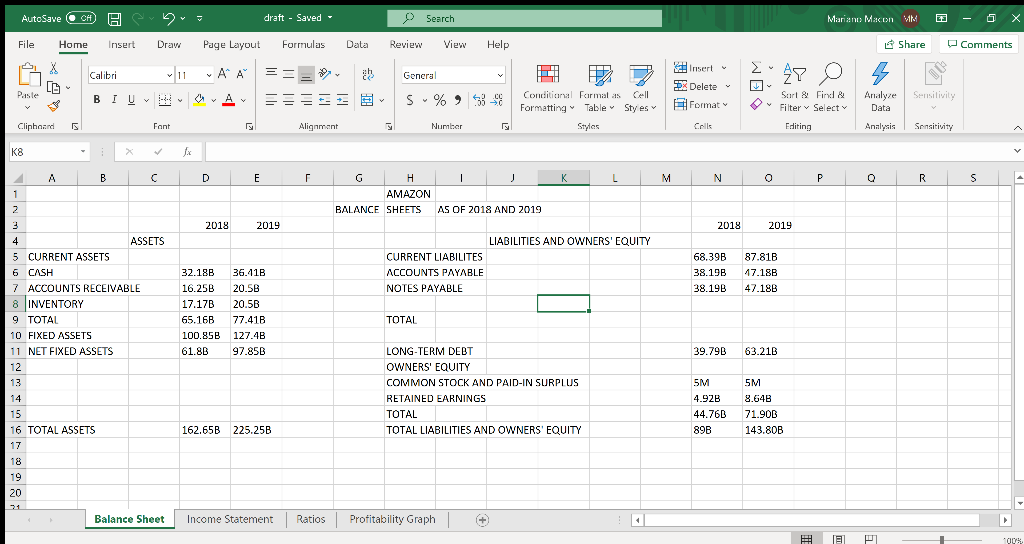The width and height of the screenshot is (1024, 544).
Task: Apply the yellow fill color
Action: click(x=200, y=100)
